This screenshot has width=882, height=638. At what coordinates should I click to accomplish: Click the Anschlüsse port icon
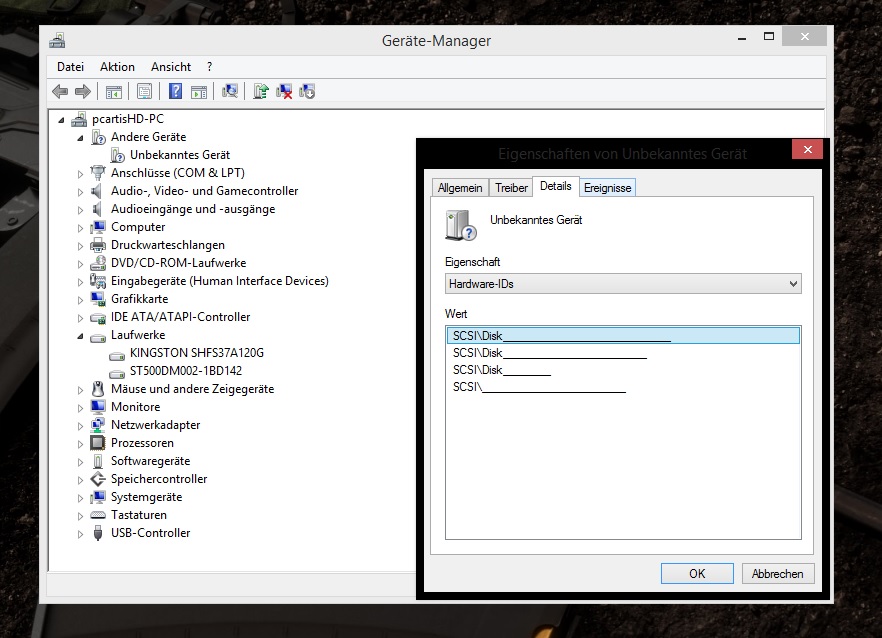pyautogui.click(x=98, y=172)
